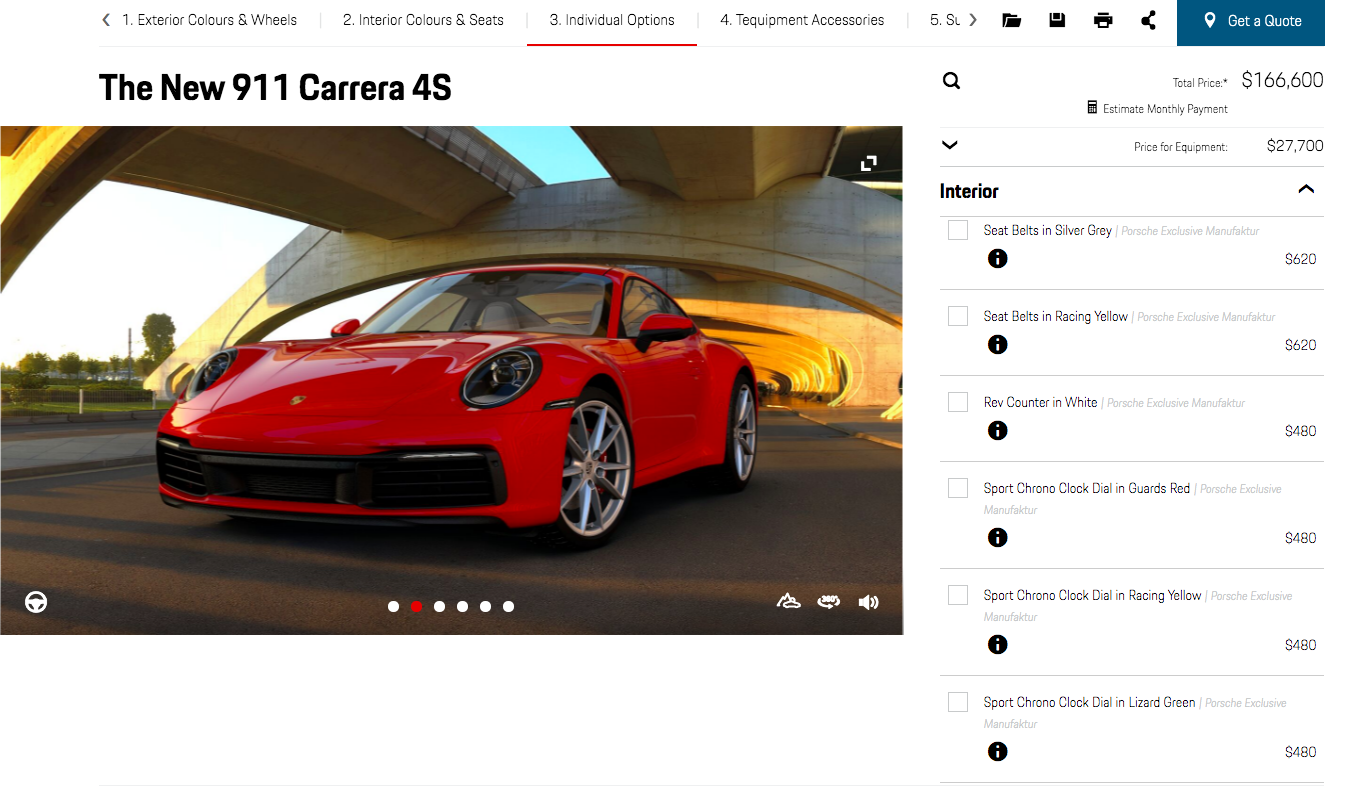Show info for Sport Chrono Dial Racing Yellow
This screenshot has width=1354, height=797.
click(997, 645)
